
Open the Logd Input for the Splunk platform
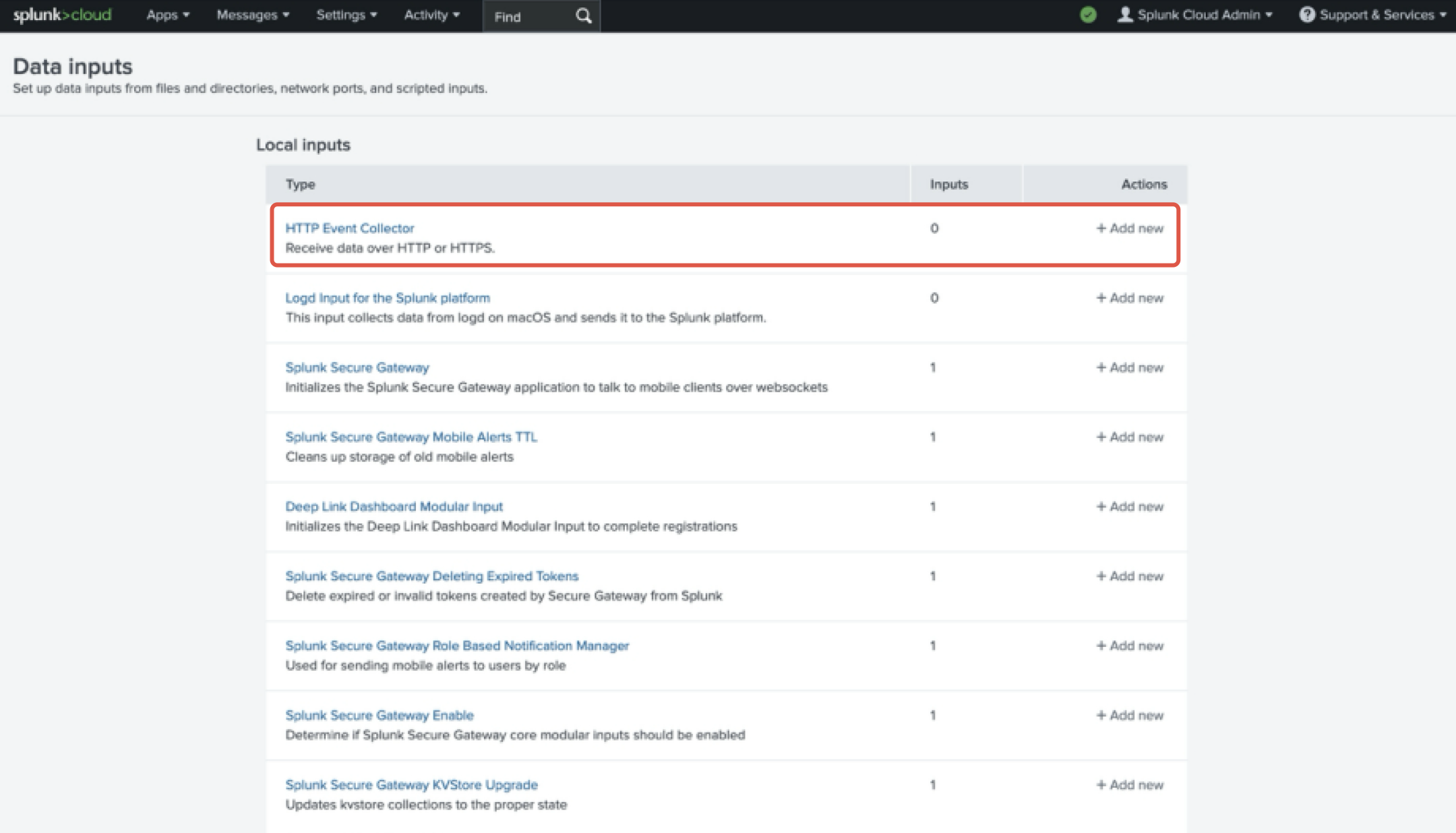(x=388, y=297)
